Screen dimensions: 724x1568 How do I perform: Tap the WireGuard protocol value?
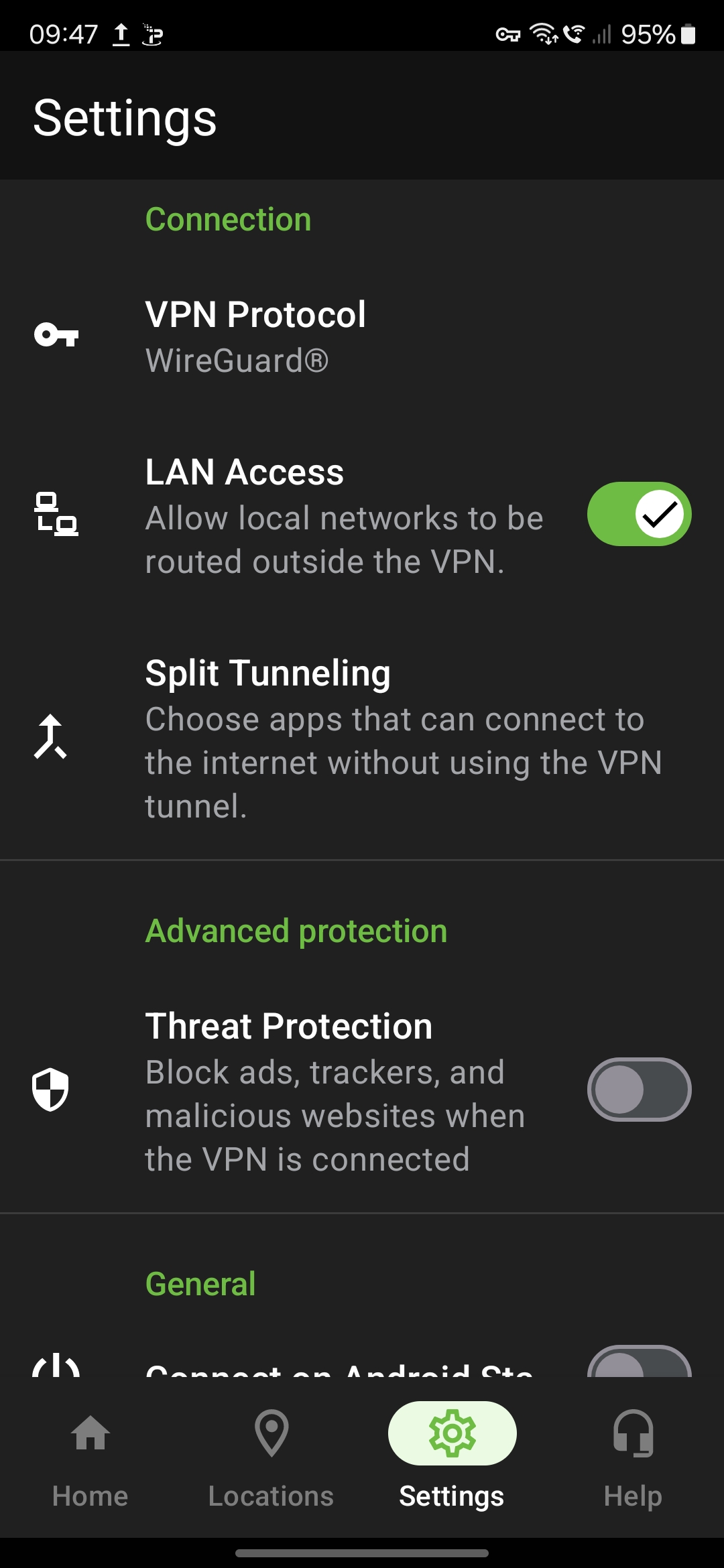(x=237, y=361)
